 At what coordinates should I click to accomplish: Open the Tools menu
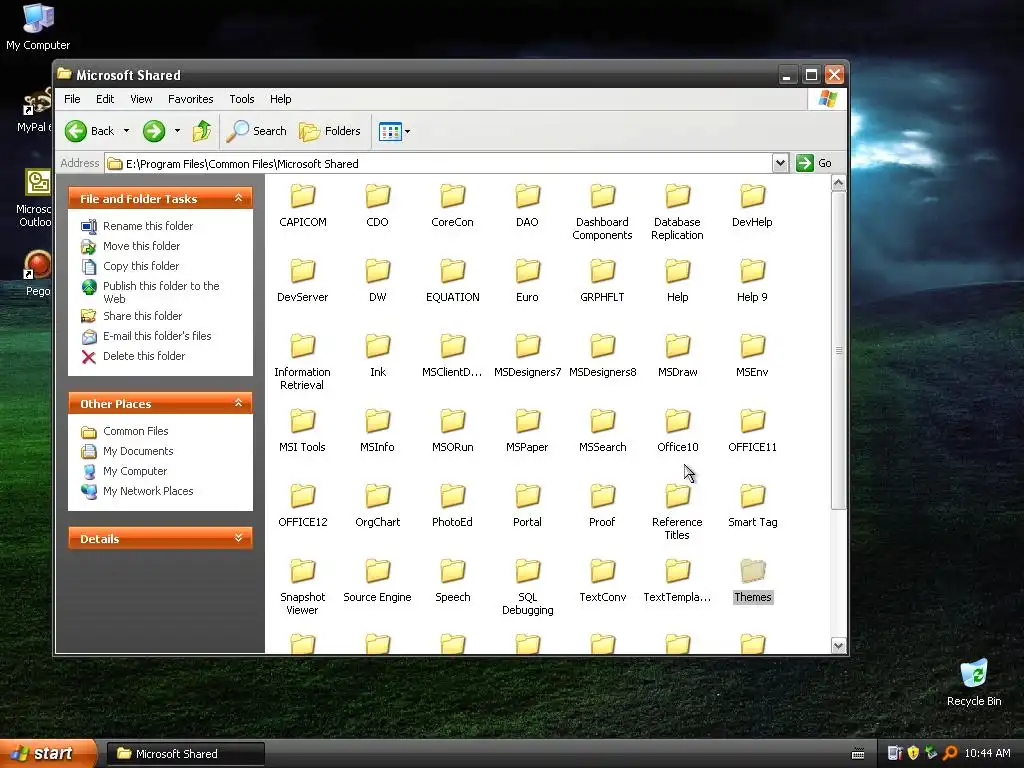(x=242, y=99)
